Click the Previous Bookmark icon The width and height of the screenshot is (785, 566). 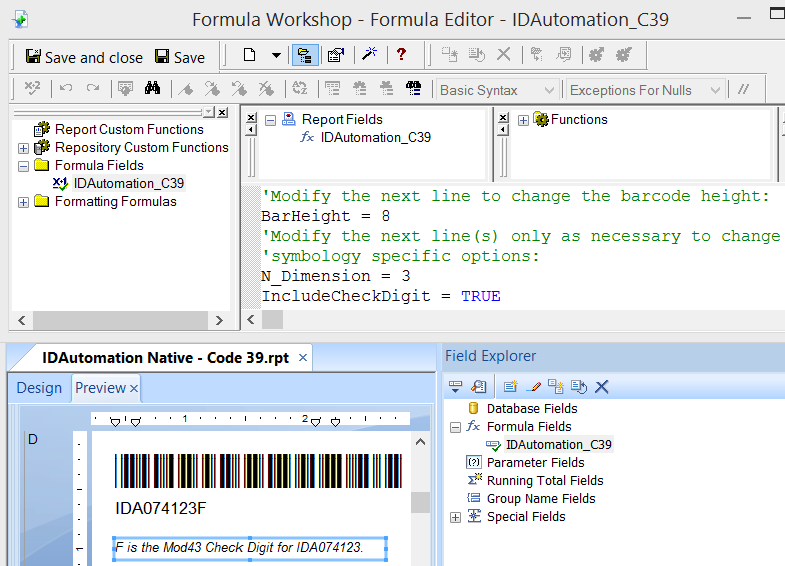point(239,89)
